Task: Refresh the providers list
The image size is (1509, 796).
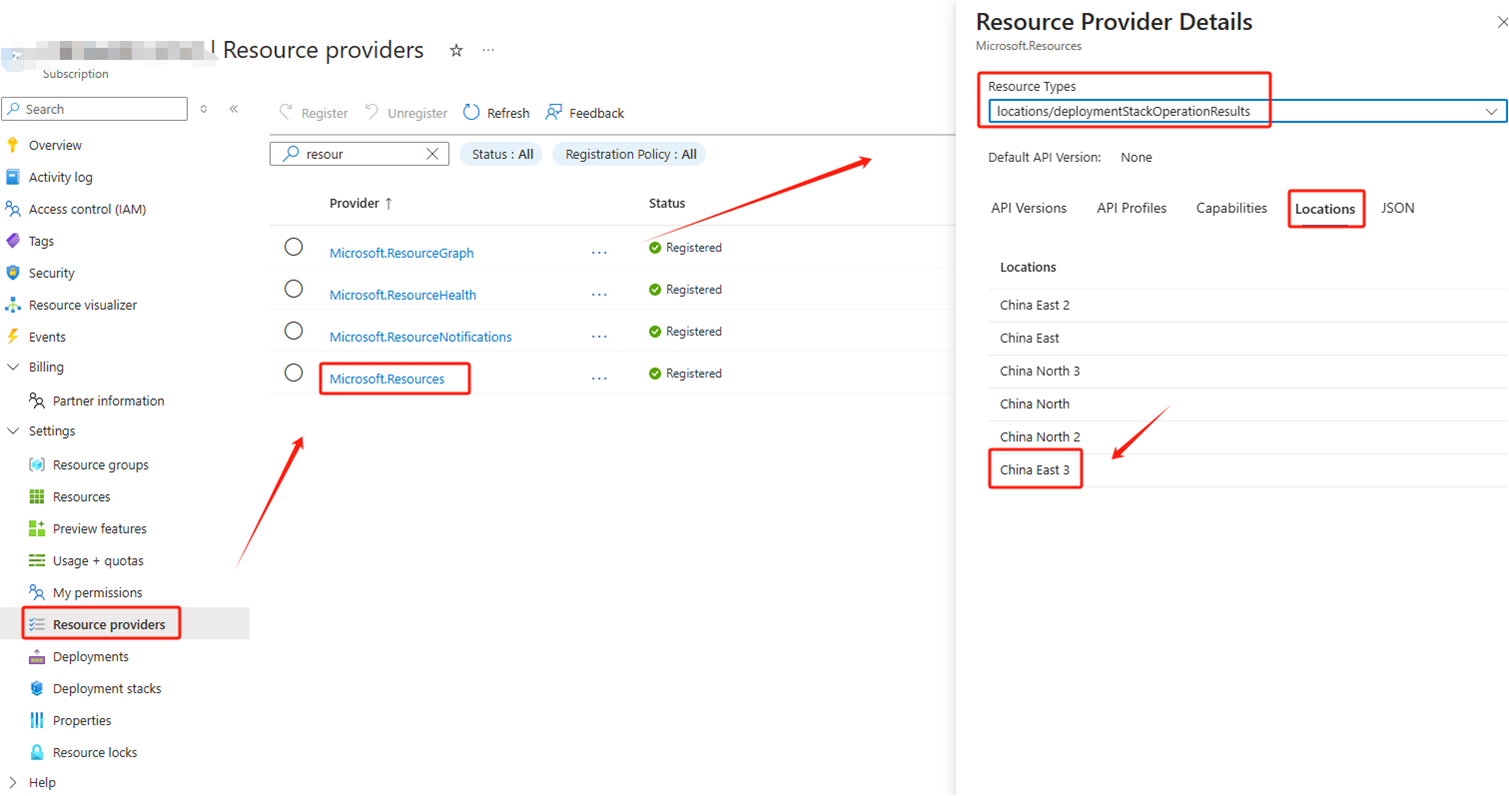Action: click(x=496, y=113)
